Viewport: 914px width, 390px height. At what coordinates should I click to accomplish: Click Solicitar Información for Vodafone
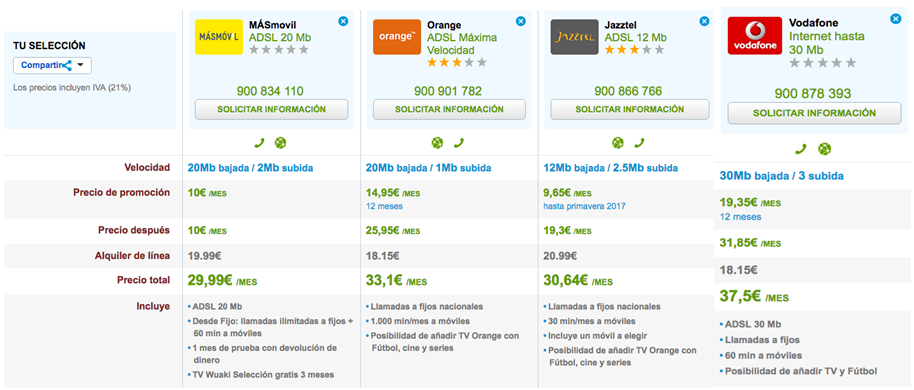coord(814,113)
